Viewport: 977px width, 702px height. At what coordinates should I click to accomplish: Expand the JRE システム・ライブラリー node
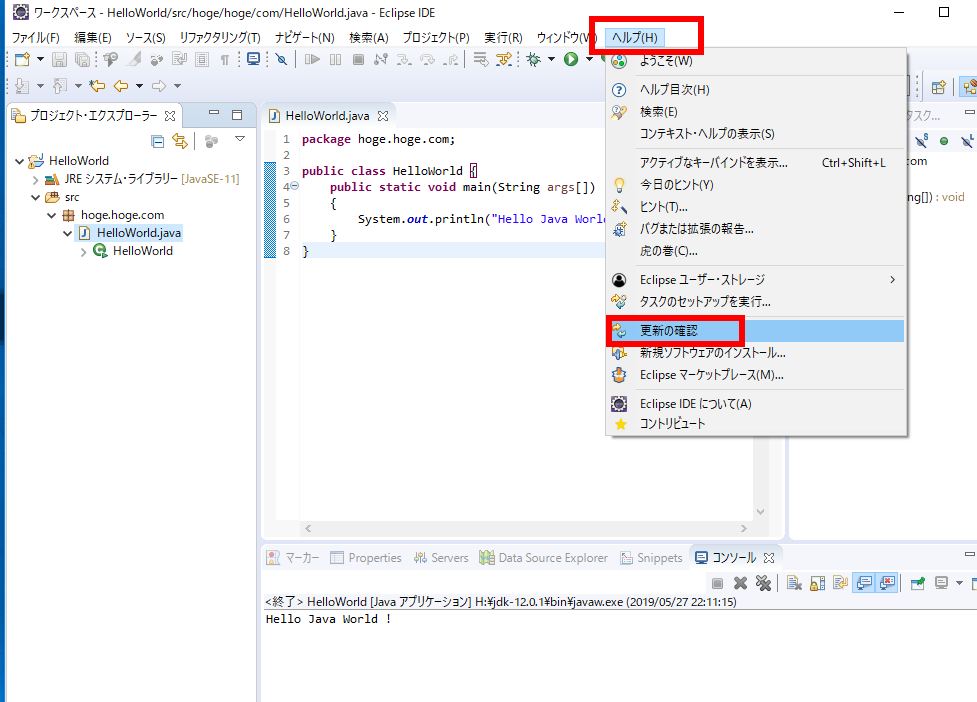tap(36, 180)
